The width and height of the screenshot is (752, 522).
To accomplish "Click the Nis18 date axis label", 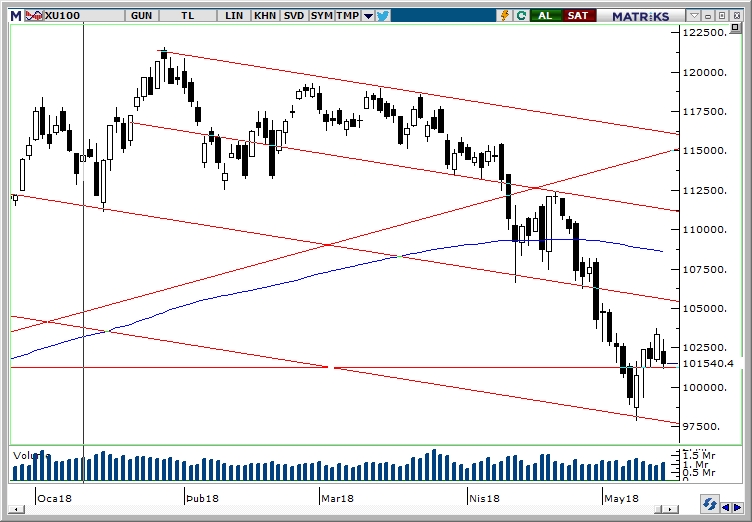I will 484,498.
